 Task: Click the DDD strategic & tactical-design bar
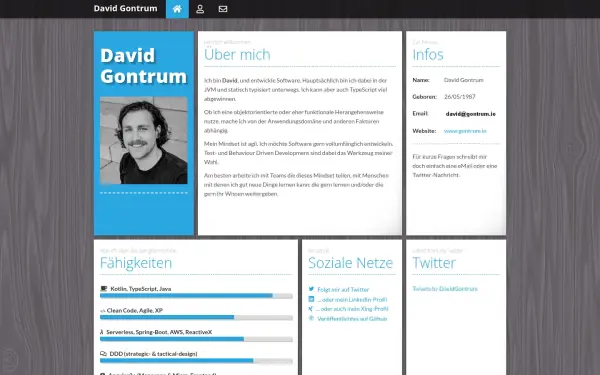point(196,361)
